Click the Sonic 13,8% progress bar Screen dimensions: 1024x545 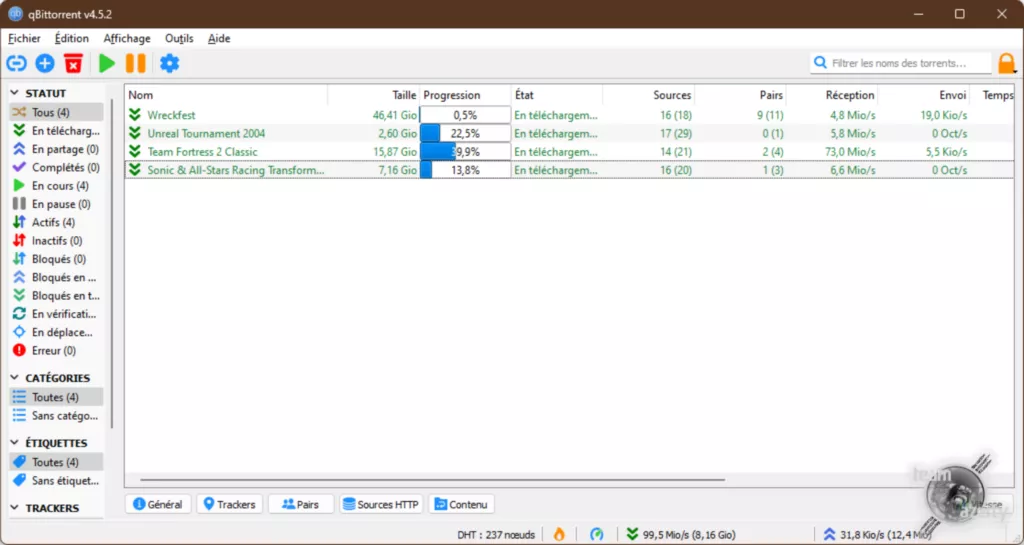pos(465,170)
